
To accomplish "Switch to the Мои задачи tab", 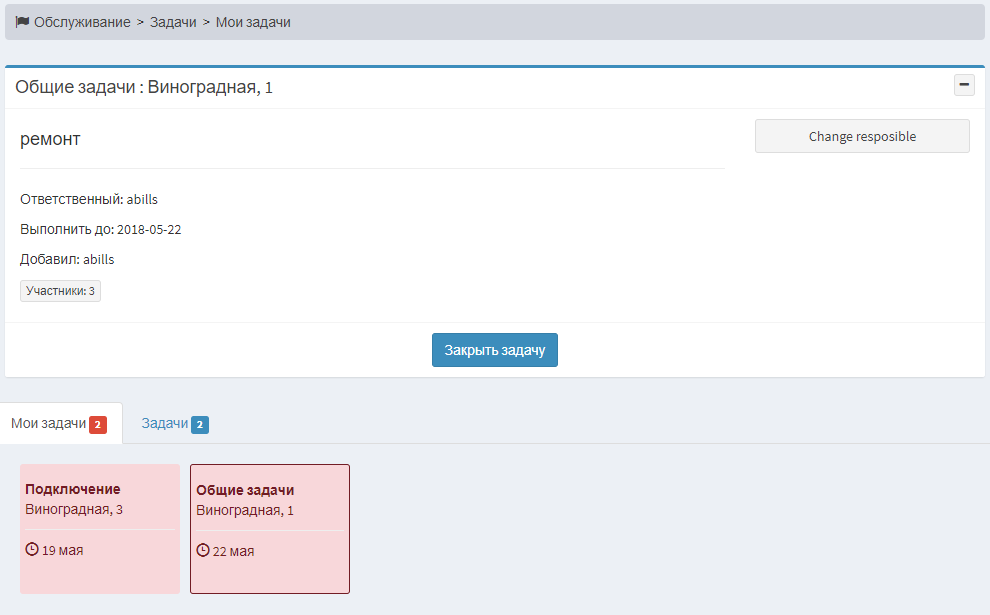I will pos(60,423).
